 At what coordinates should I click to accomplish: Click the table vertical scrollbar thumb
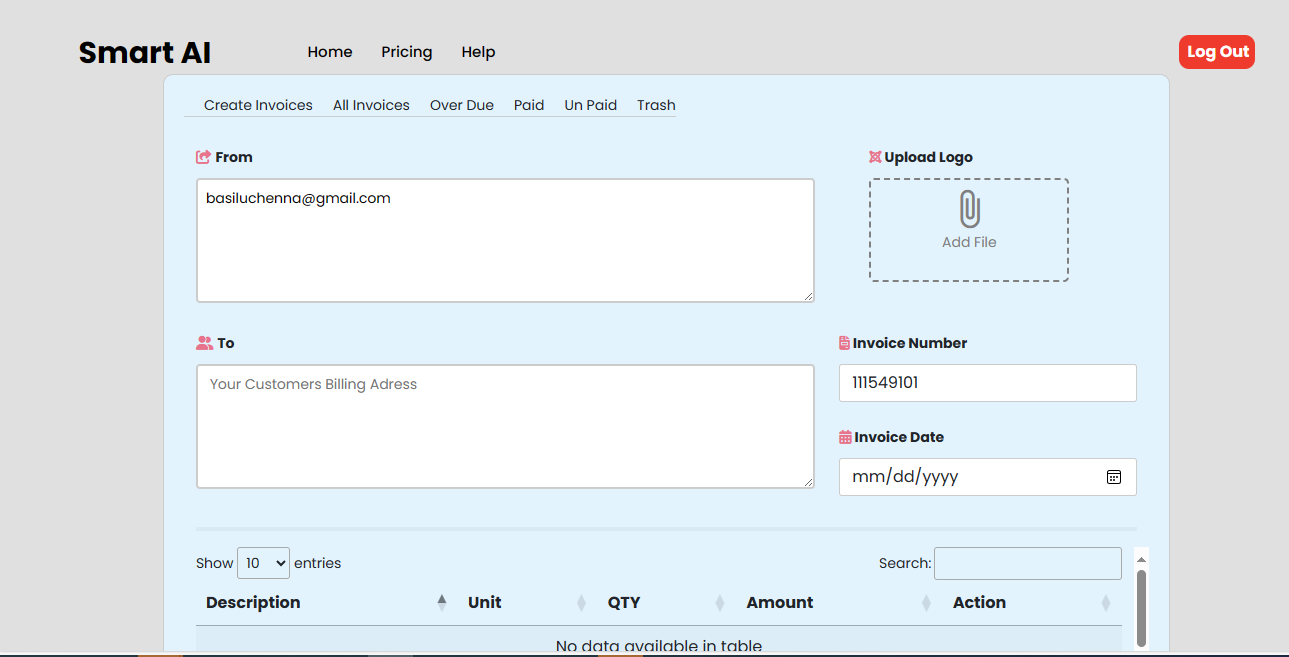click(1141, 608)
